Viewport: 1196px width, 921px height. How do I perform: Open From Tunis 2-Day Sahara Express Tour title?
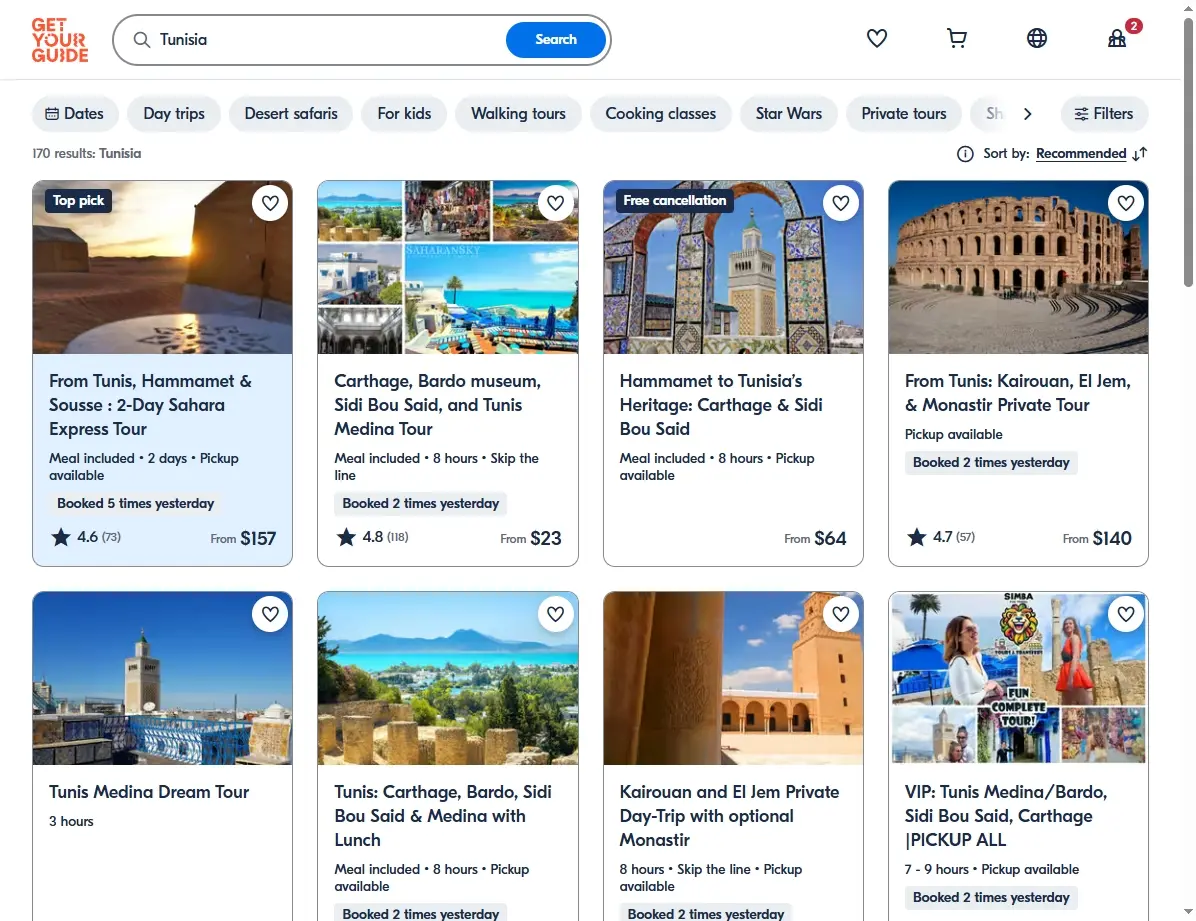(150, 404)
